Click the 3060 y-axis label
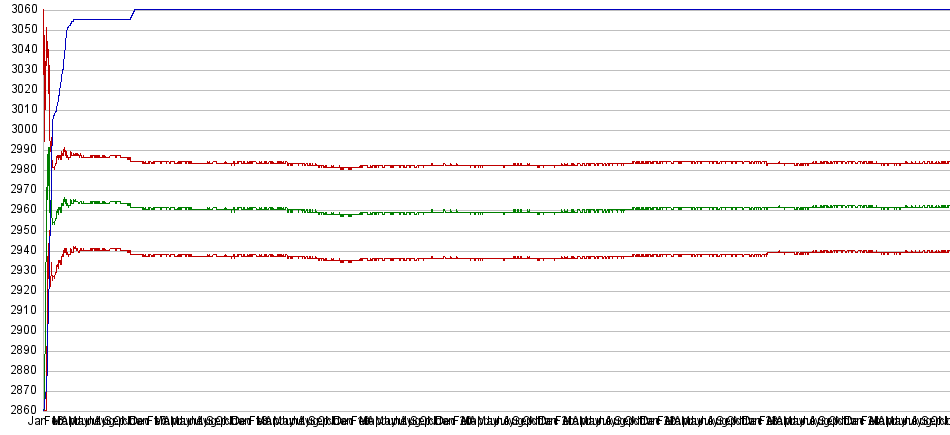The image size is (950, 435). pos(20,9)
